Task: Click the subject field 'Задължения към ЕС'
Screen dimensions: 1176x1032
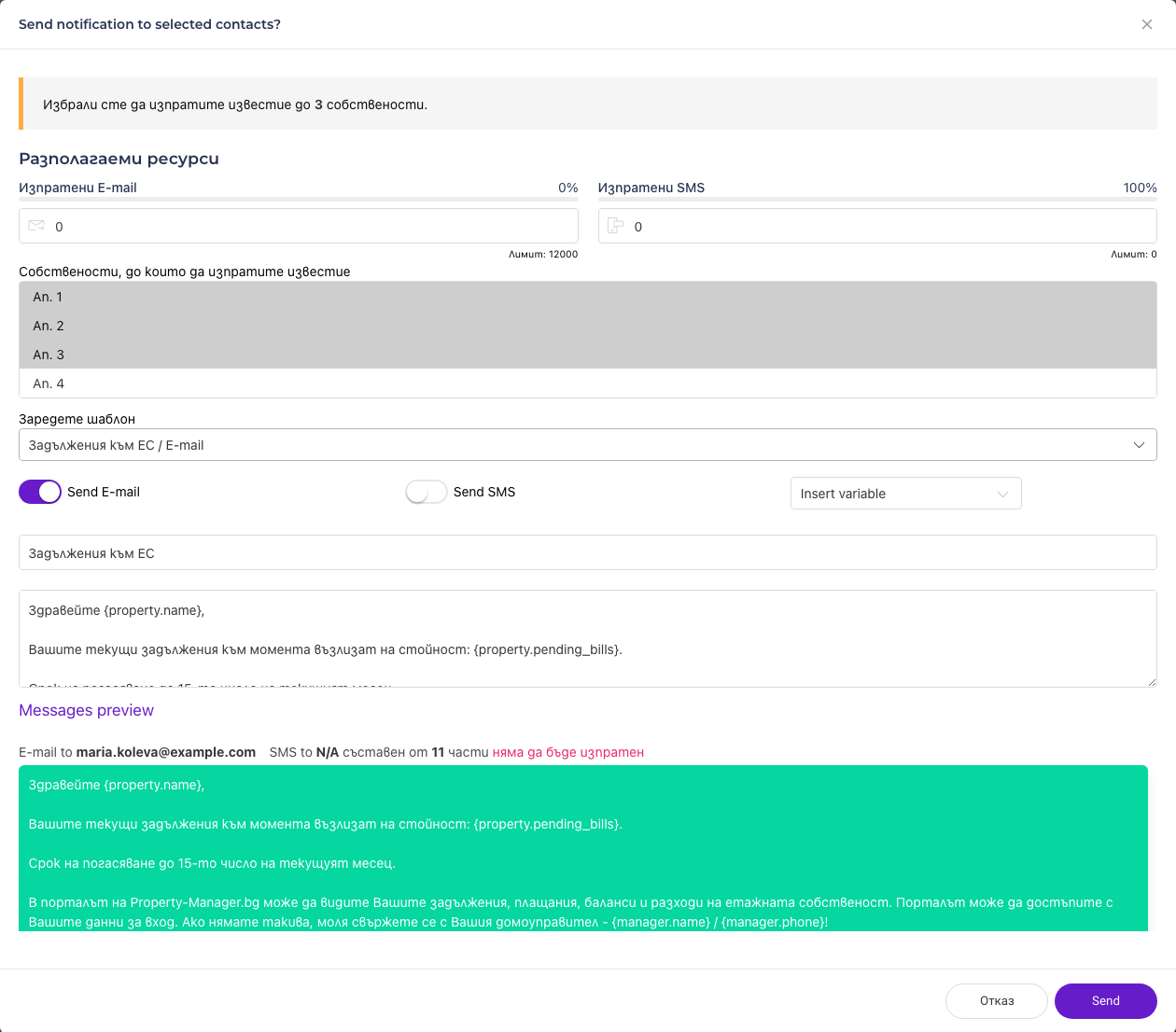Action: 588,552
